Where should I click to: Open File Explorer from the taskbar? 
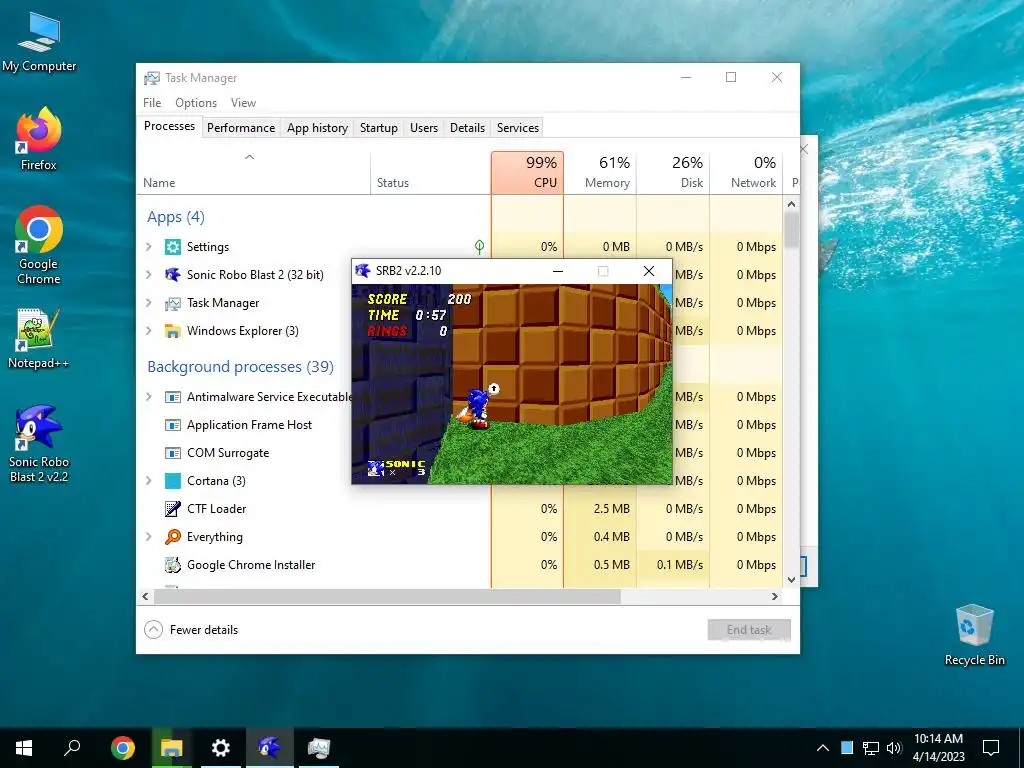(x=171, y=748)
